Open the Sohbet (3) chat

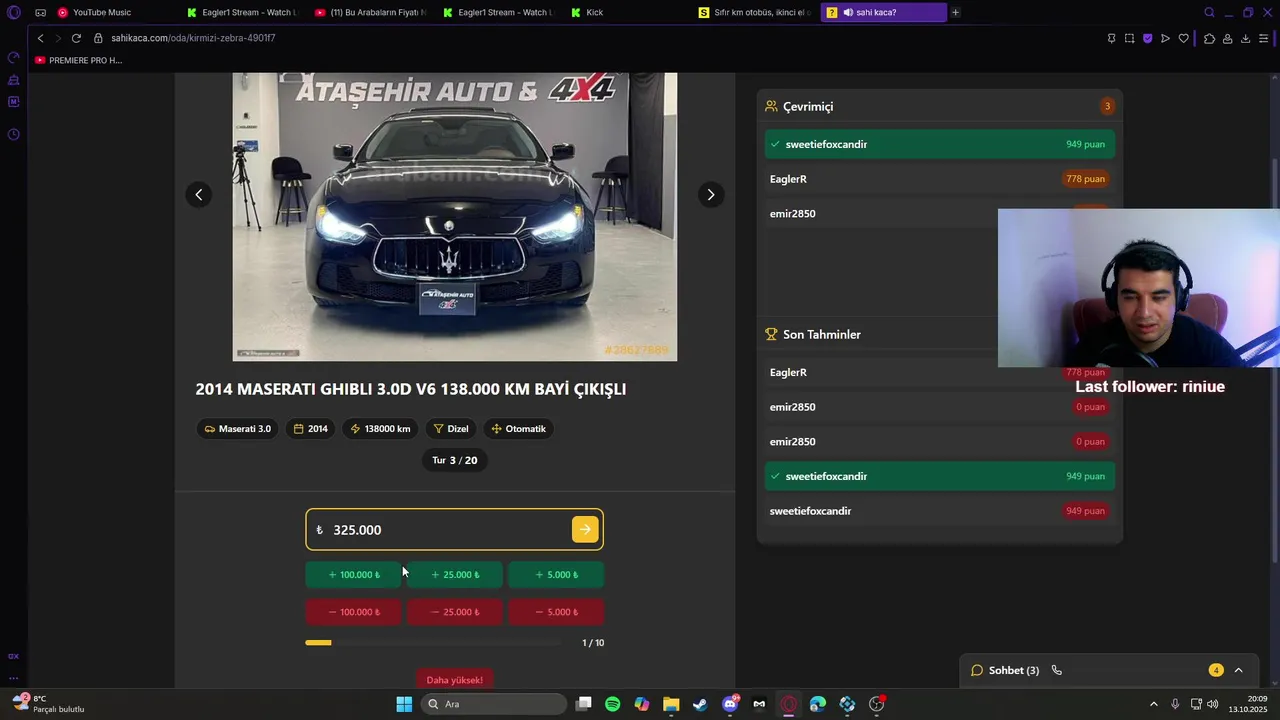click(x=1013, y=670)
